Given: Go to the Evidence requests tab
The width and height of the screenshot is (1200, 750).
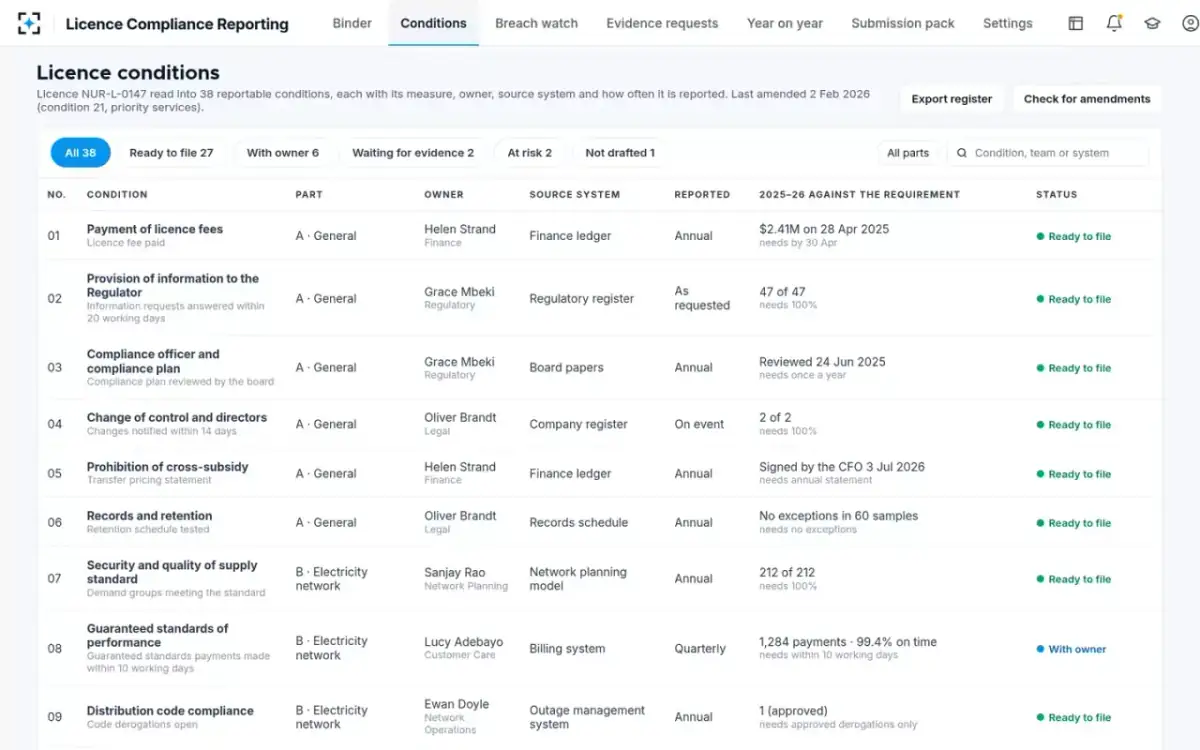Looking at the screenshot, I should [x=662, y=23].
